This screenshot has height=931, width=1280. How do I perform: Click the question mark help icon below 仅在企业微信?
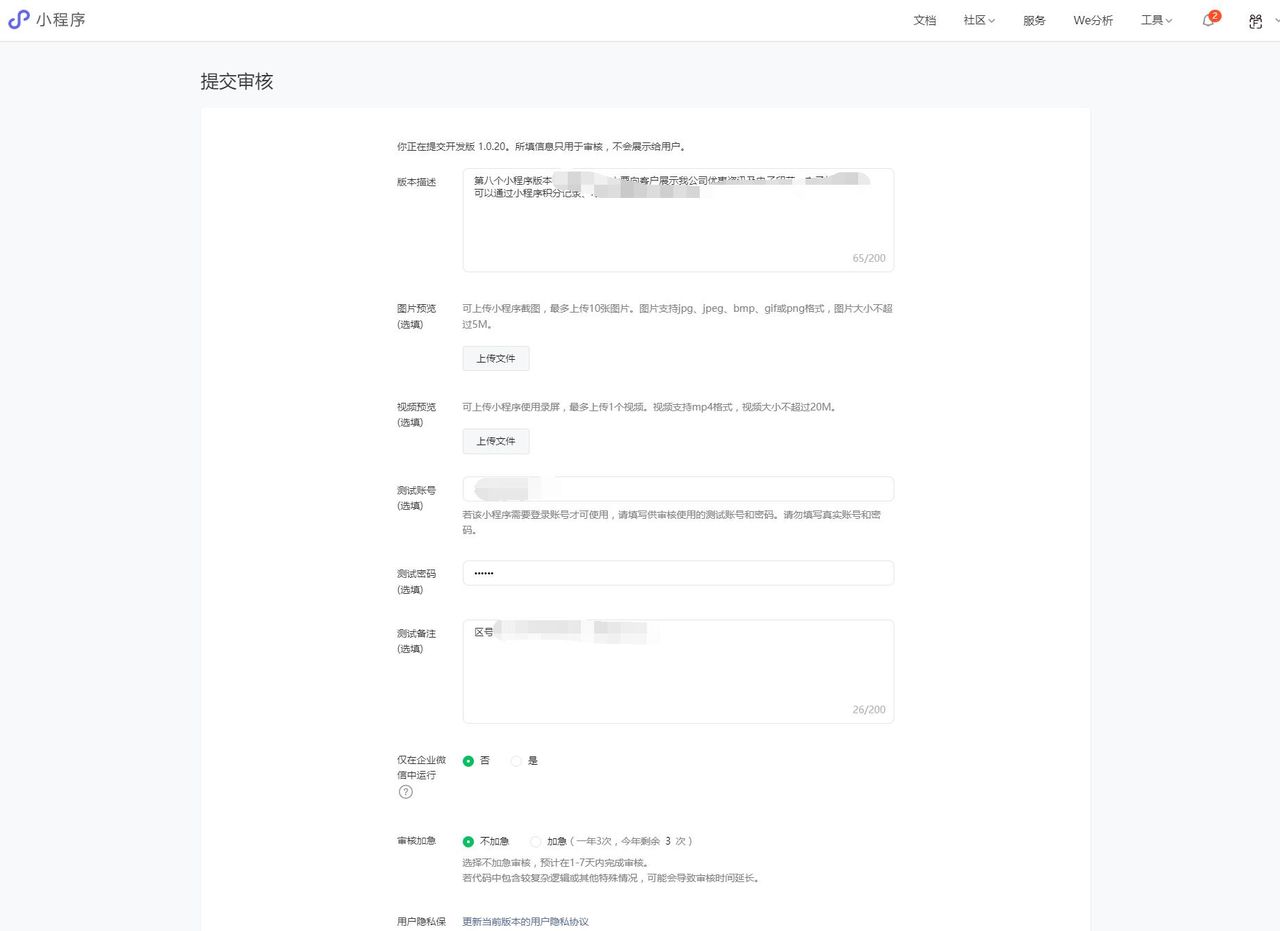[405, 792]
